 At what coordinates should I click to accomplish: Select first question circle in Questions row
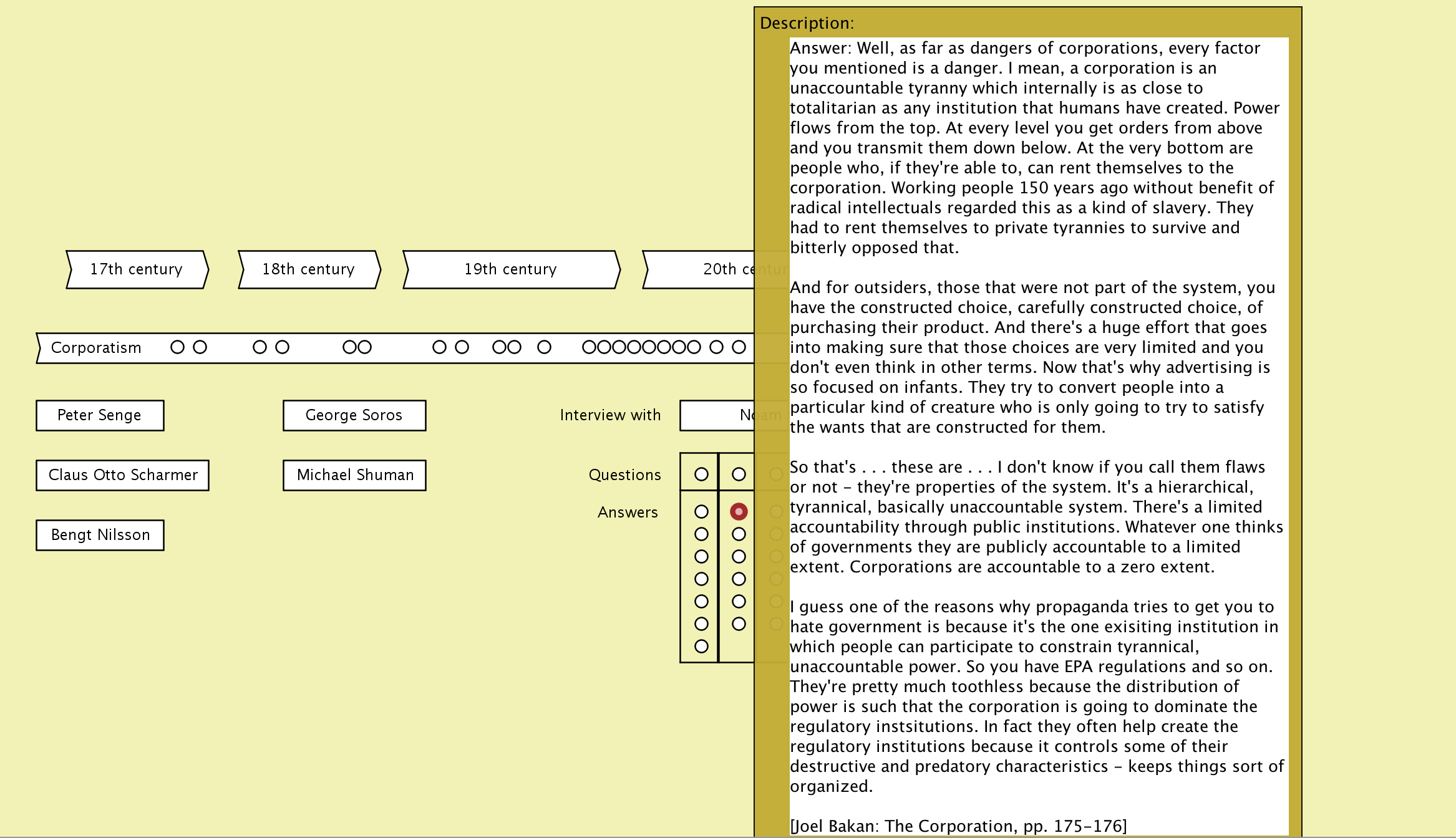click(x=701, y=474)
